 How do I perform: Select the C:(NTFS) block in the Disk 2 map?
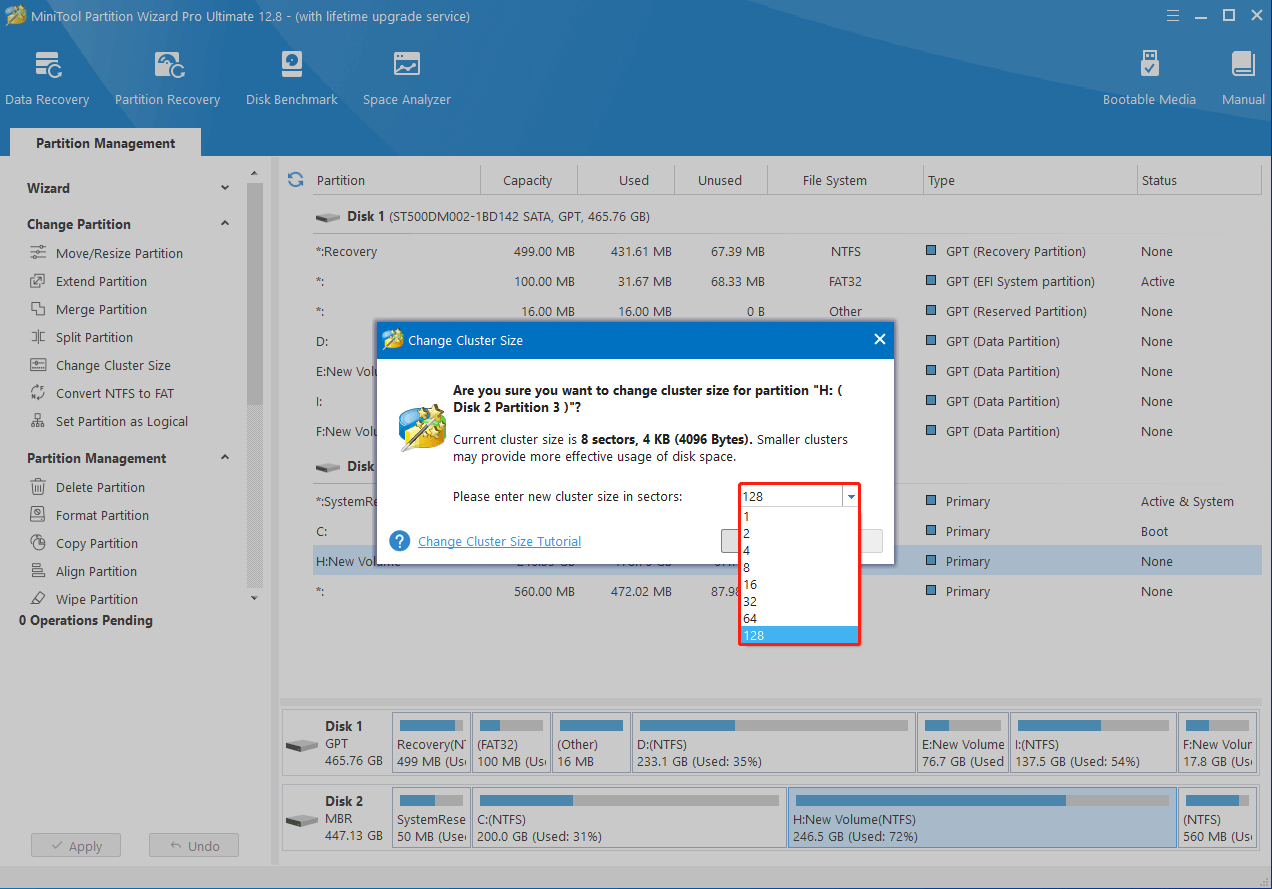[628, 816]
